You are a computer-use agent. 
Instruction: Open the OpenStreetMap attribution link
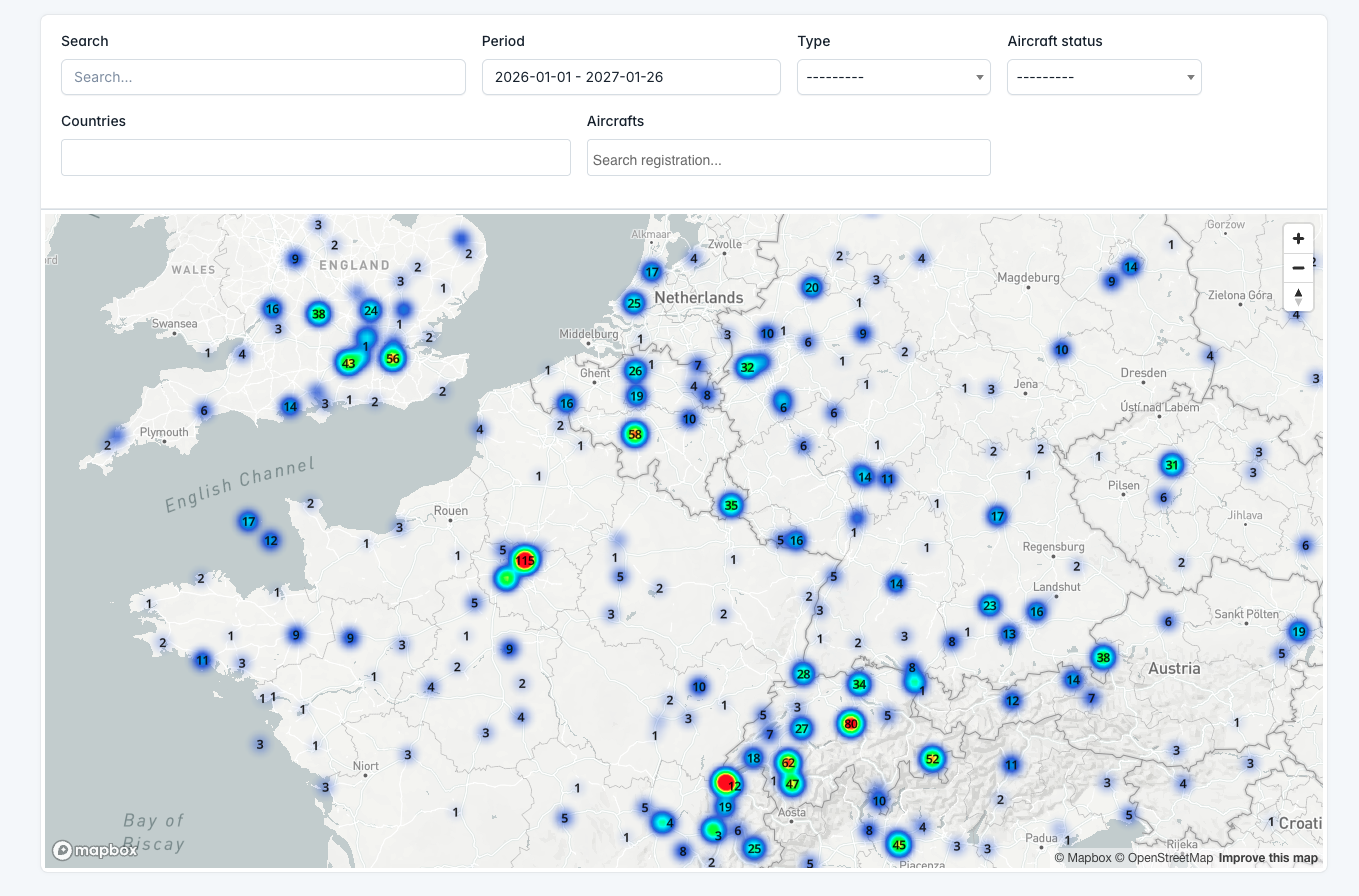pyautogui.click(x=1163, y=858)
